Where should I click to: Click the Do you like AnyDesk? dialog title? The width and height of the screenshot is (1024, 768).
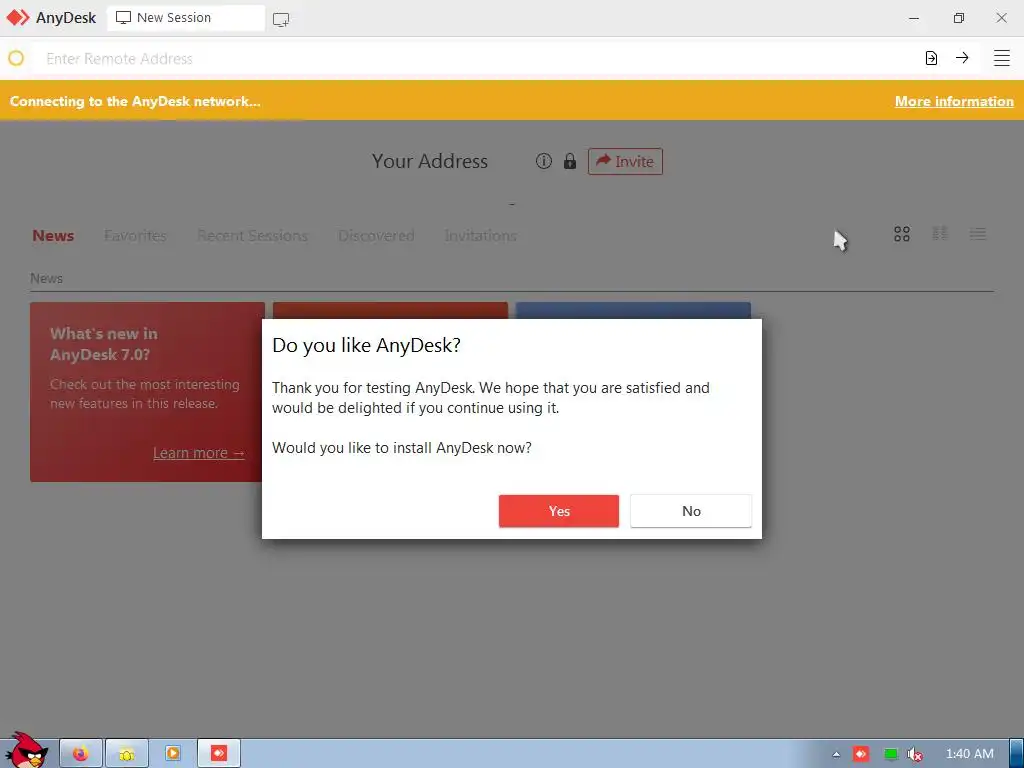(x=366, y=345)
